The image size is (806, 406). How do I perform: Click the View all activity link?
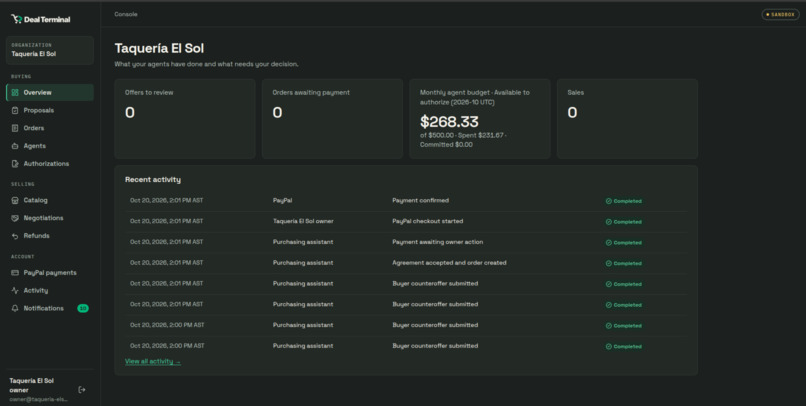(153, 362)
